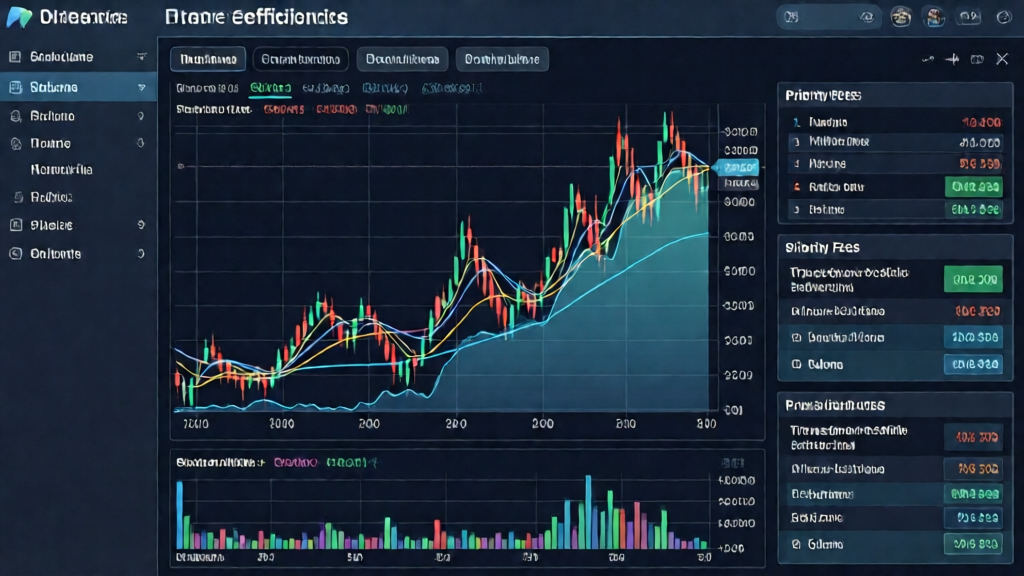The image size is (1024, 576).
Task: Click the first round avatar in the top bar
Action: [x=901, y=17]
